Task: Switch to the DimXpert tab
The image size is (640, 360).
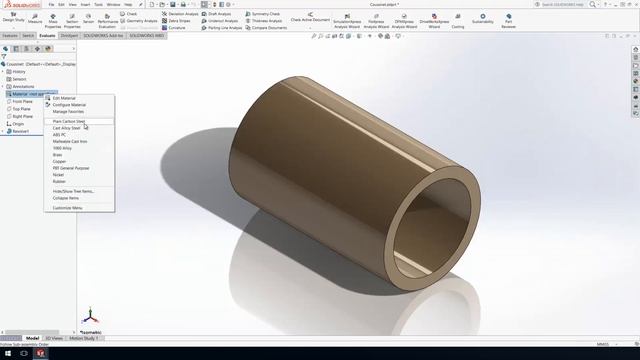Action: (x=69, y=36)
